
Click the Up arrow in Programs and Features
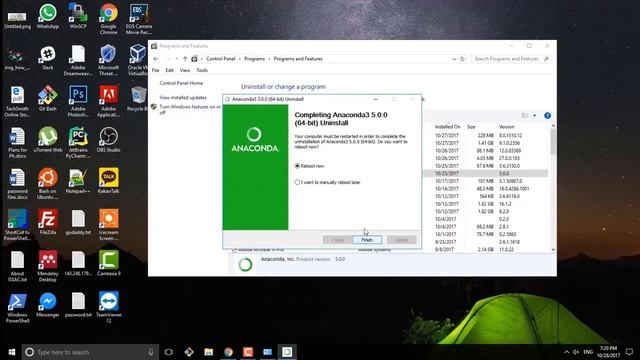[184, 59]
